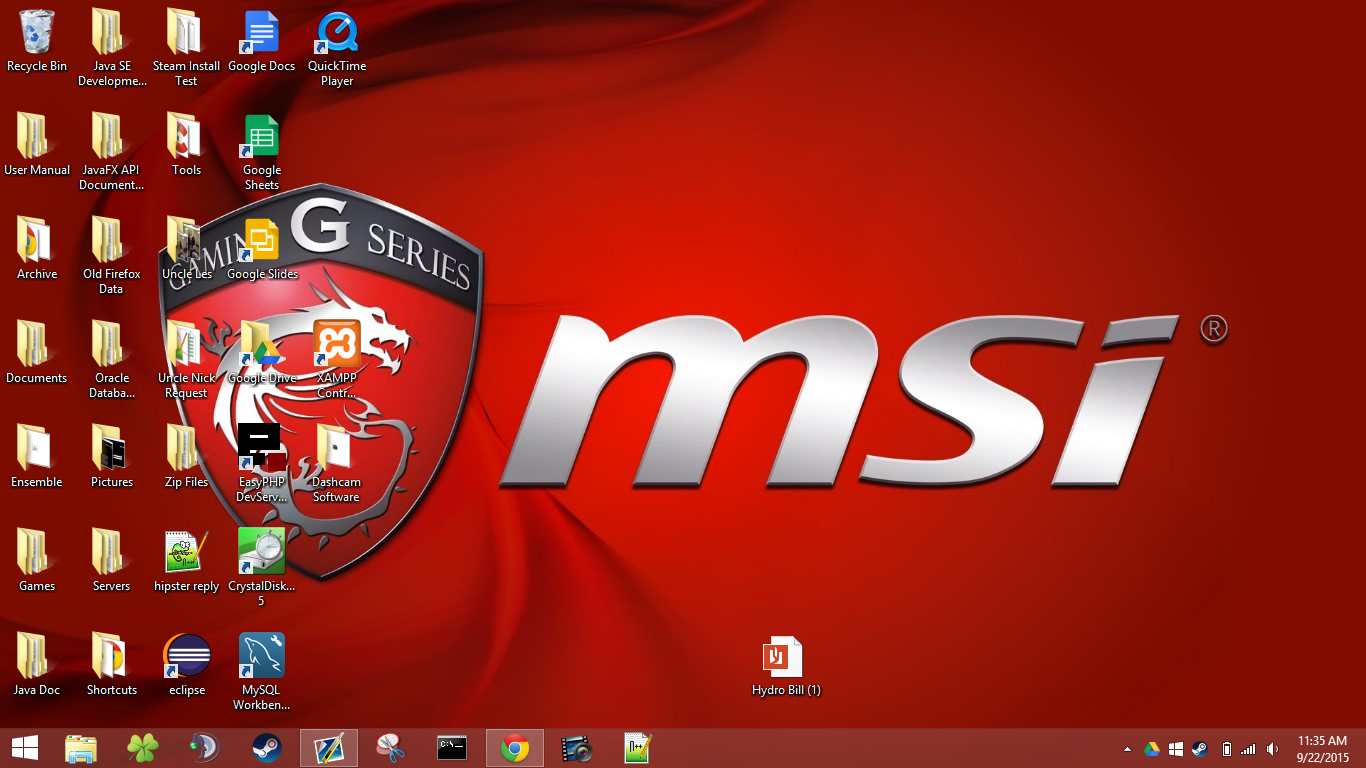Select the Google Drive desktop shortcut
Image resolution: width=1366 pixels, height=768 pixels.
pos(262,354)
